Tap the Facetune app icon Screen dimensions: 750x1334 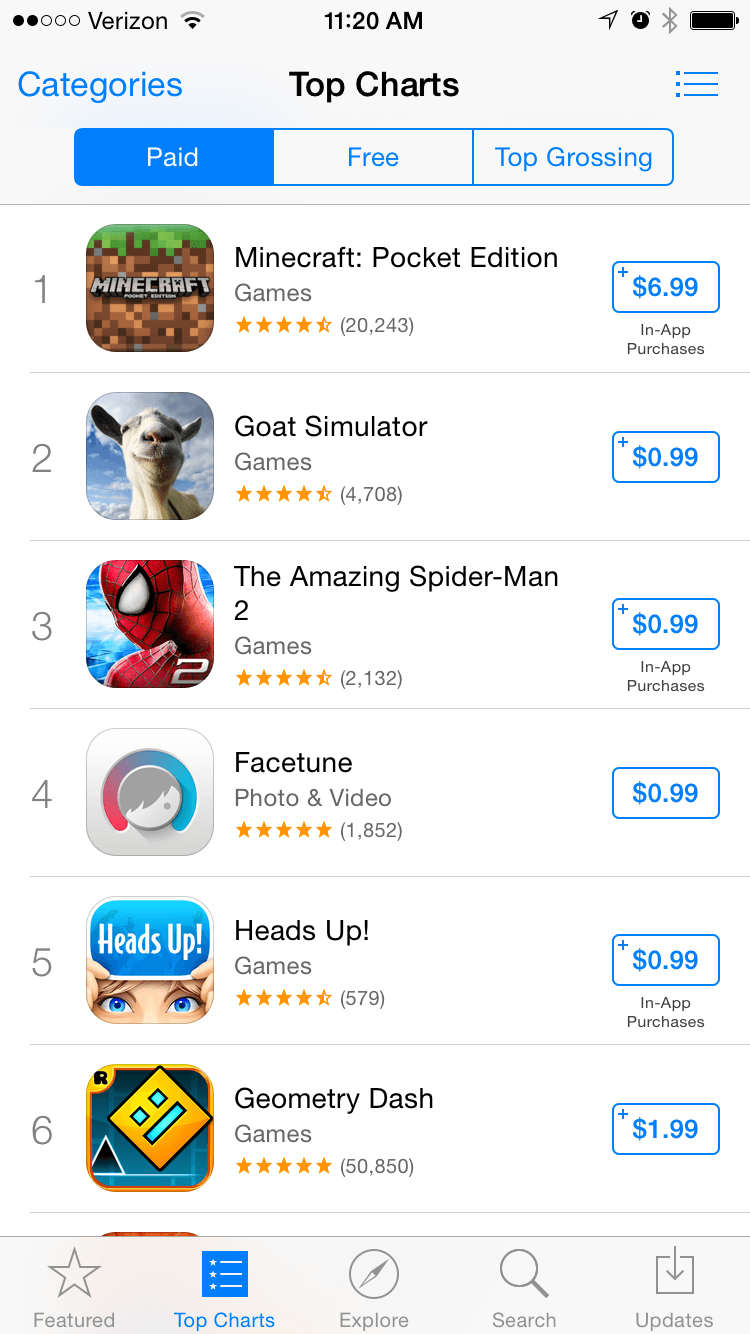(150, 792)
